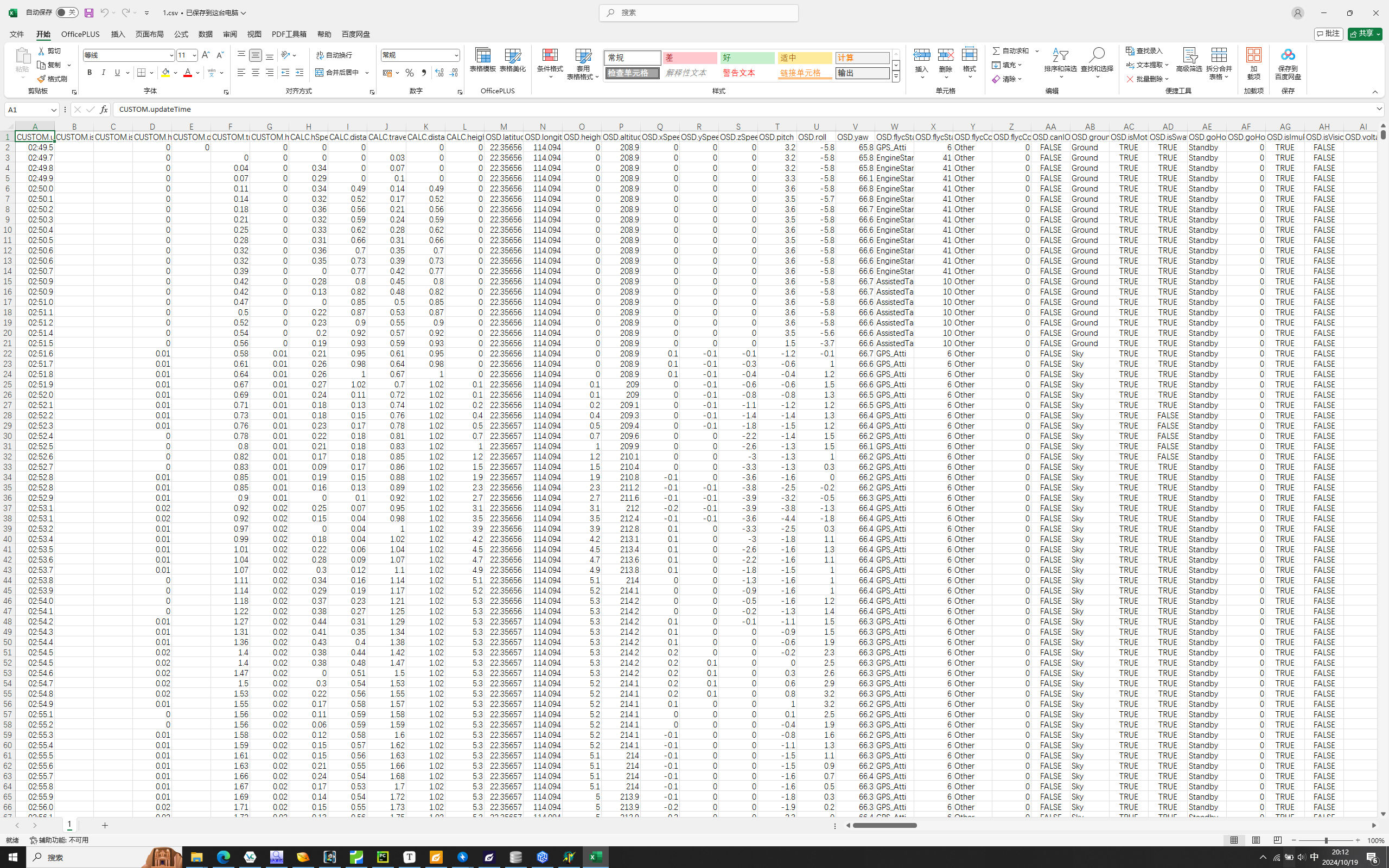Toggle Middle Align vertical alignment
Viewport: 1389px width, 868px height.
pyautogui.click(x=256, y=55)
